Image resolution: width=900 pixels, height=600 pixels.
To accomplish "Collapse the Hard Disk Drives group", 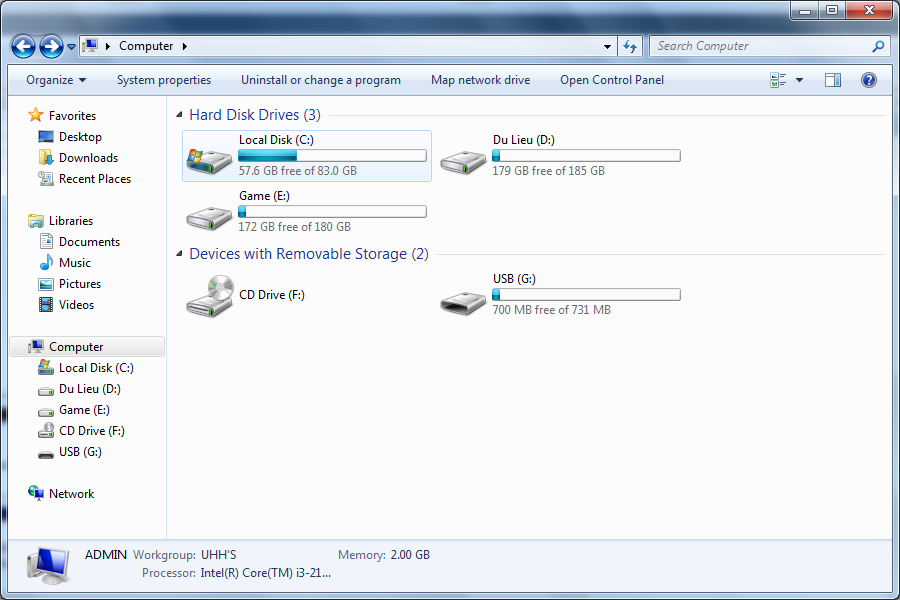I will pos(179,115).
